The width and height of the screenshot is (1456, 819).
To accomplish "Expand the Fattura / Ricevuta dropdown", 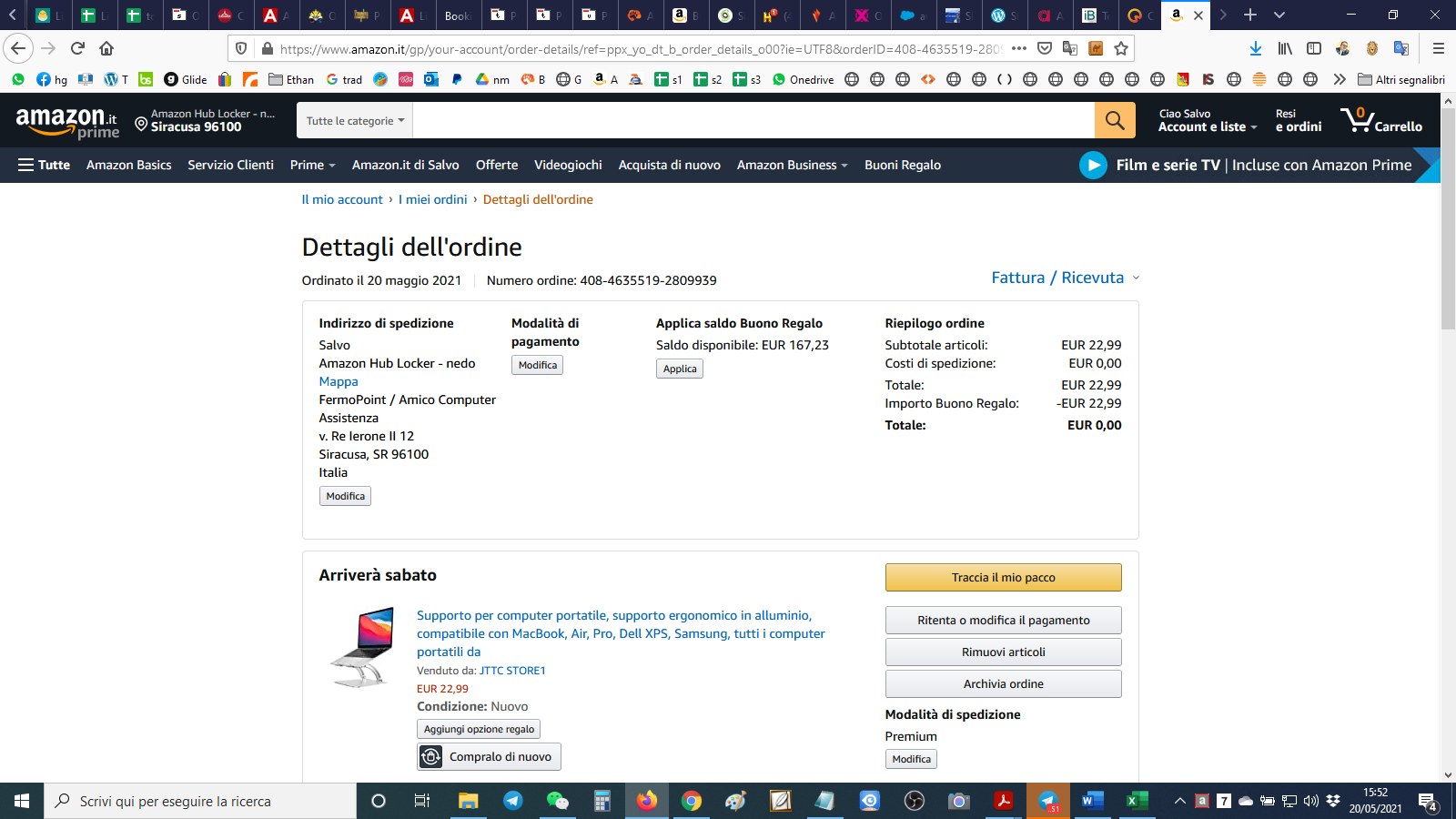I will point(1066,278).
